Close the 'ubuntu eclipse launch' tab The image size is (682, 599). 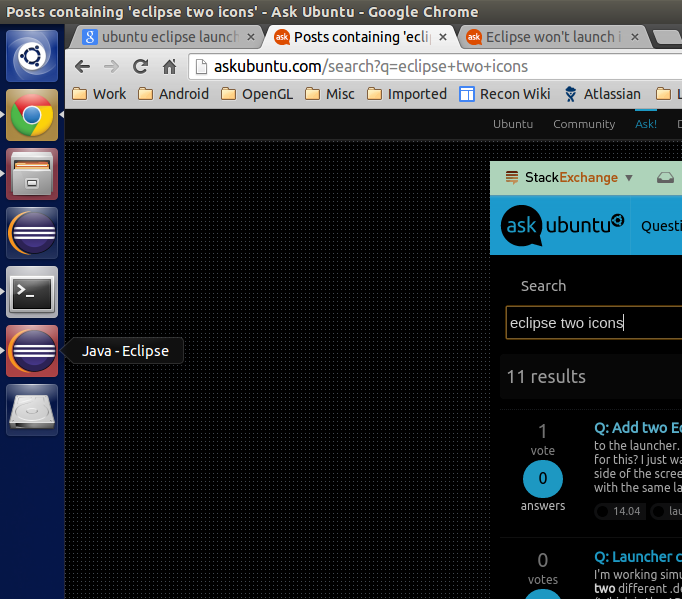(251, 37)
